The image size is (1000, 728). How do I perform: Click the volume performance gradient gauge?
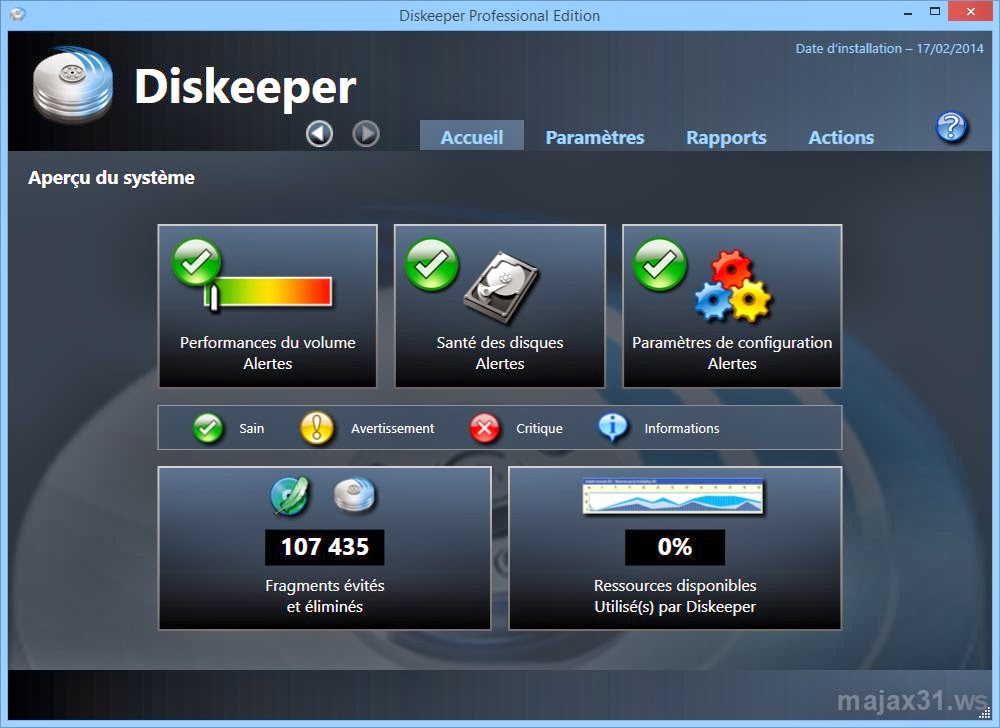pos(269,292)
